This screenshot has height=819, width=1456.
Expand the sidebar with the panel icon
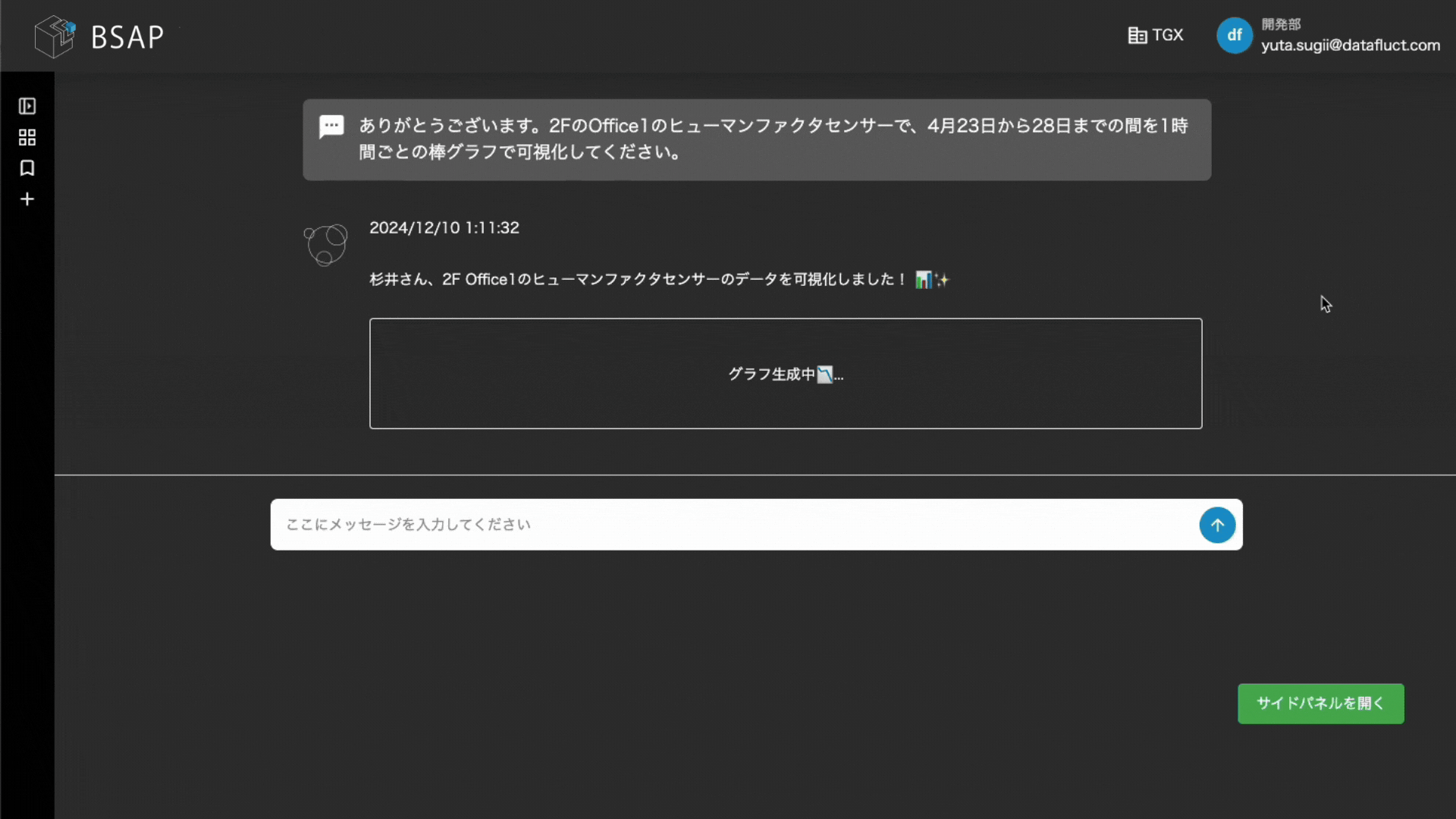coord(27,106)
